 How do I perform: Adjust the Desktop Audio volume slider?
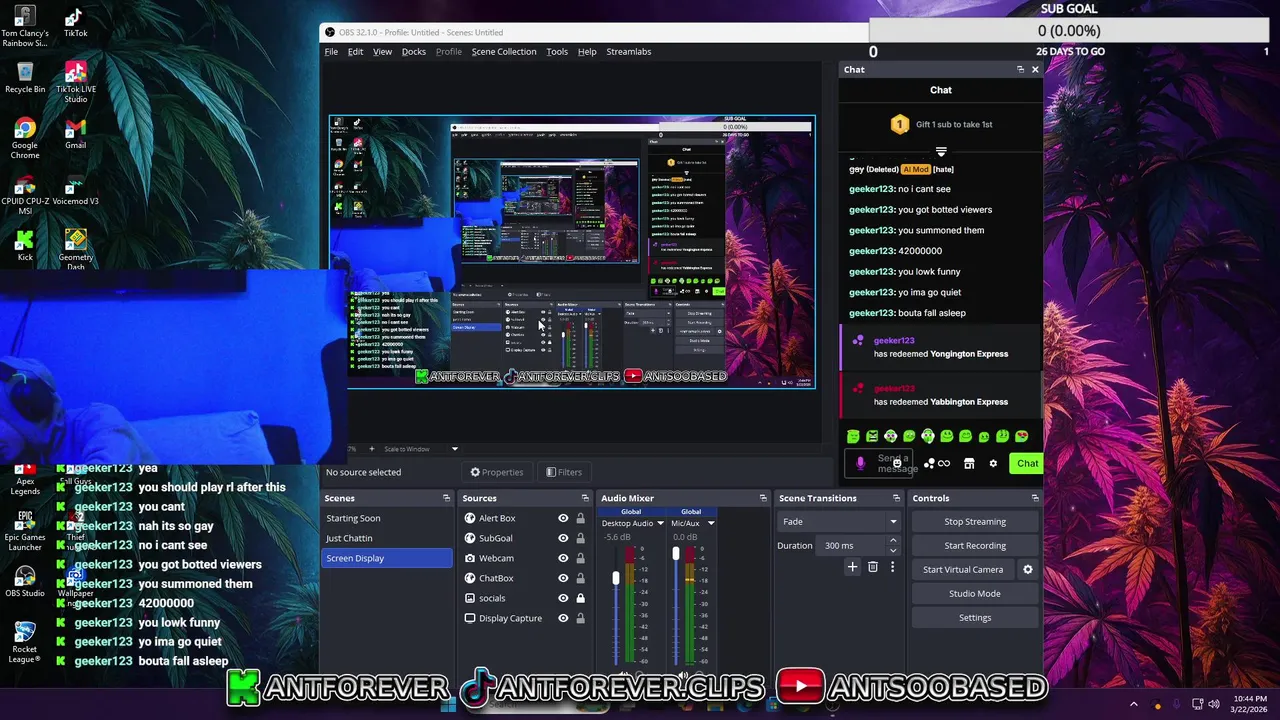point(616,578)
